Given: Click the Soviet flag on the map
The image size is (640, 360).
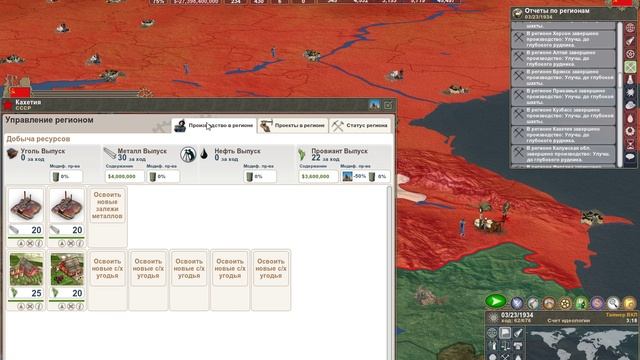Looking at the screenshot, I should point(19,92).
